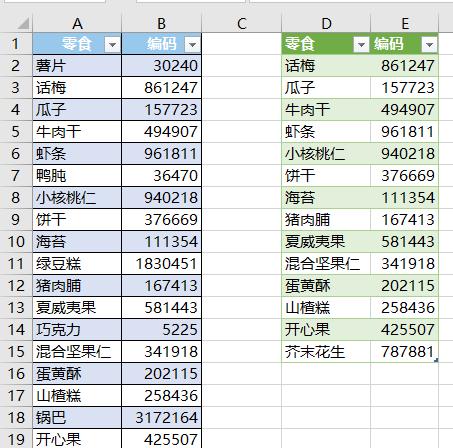Select row 18 header

tap(16, 418)
